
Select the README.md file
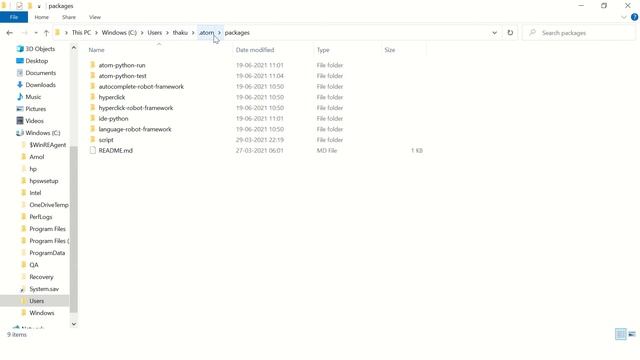(116, 150)
